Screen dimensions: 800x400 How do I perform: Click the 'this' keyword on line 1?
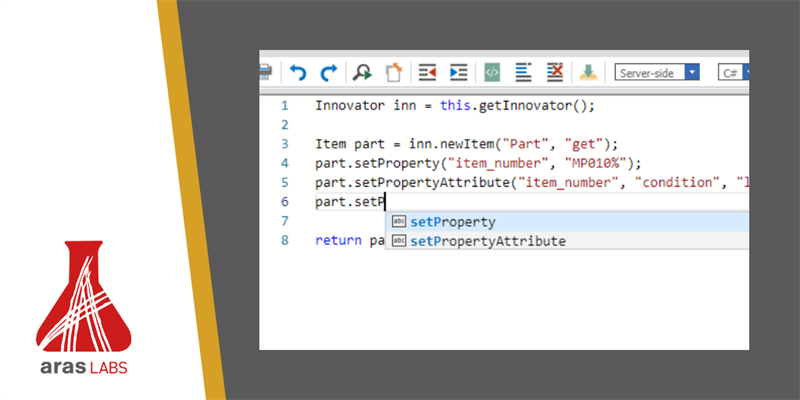[x=457, y=106]
